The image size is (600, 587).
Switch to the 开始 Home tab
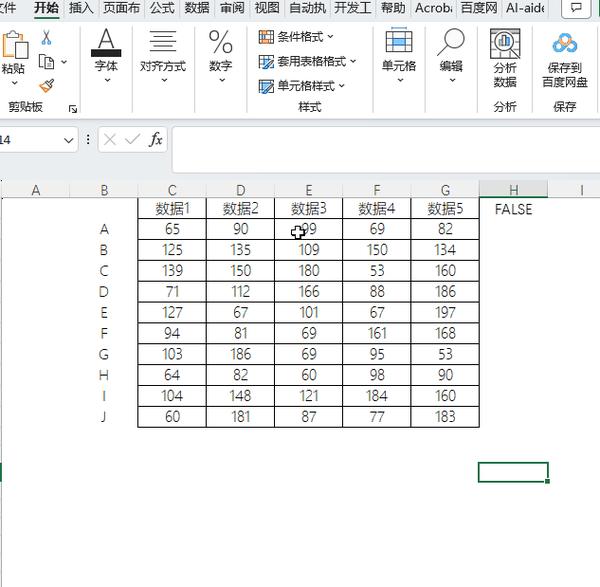46,8
